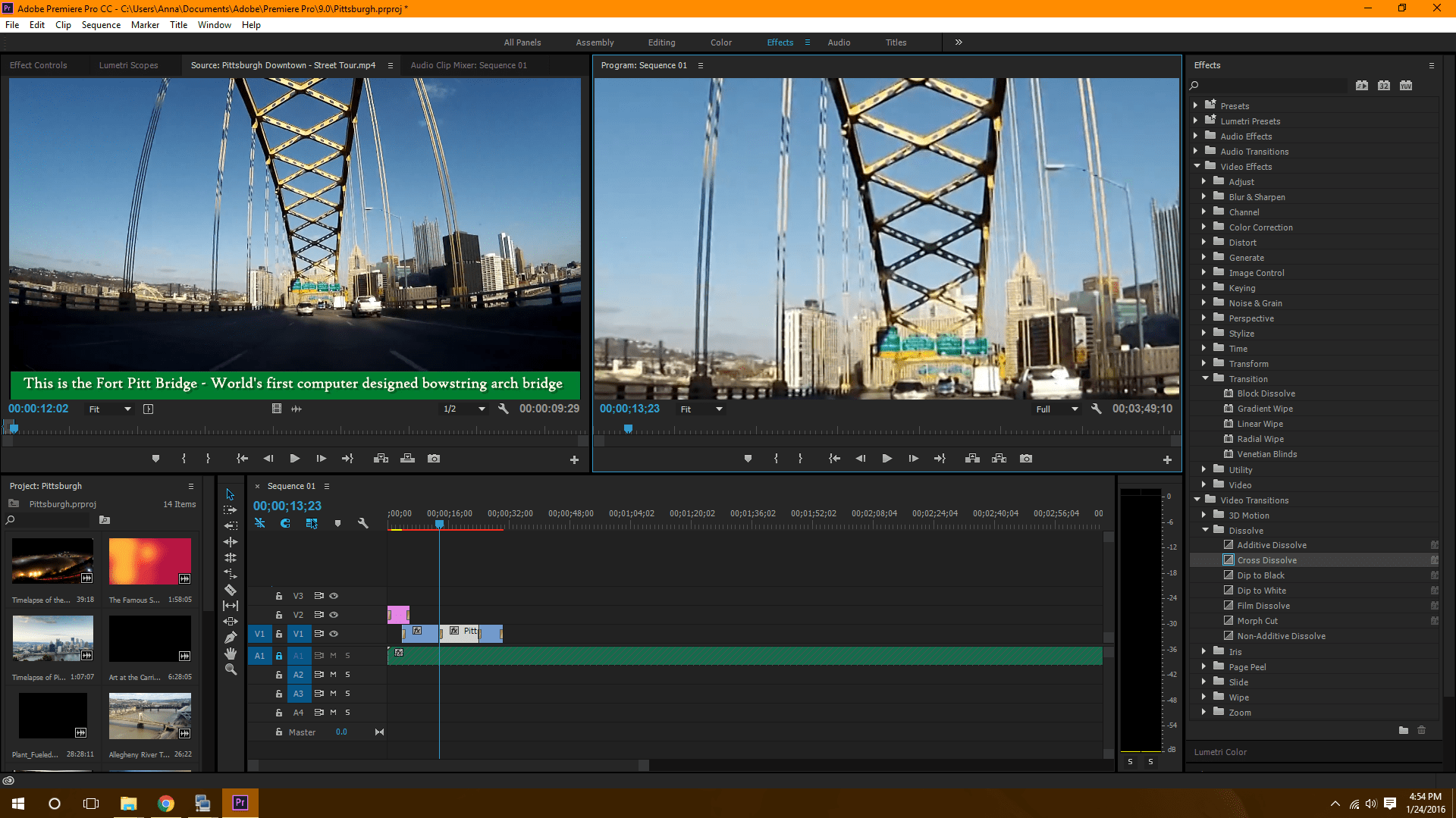Click the timeline Snap magnet icon
The image size is (1456, 818).
click(285, 523)
